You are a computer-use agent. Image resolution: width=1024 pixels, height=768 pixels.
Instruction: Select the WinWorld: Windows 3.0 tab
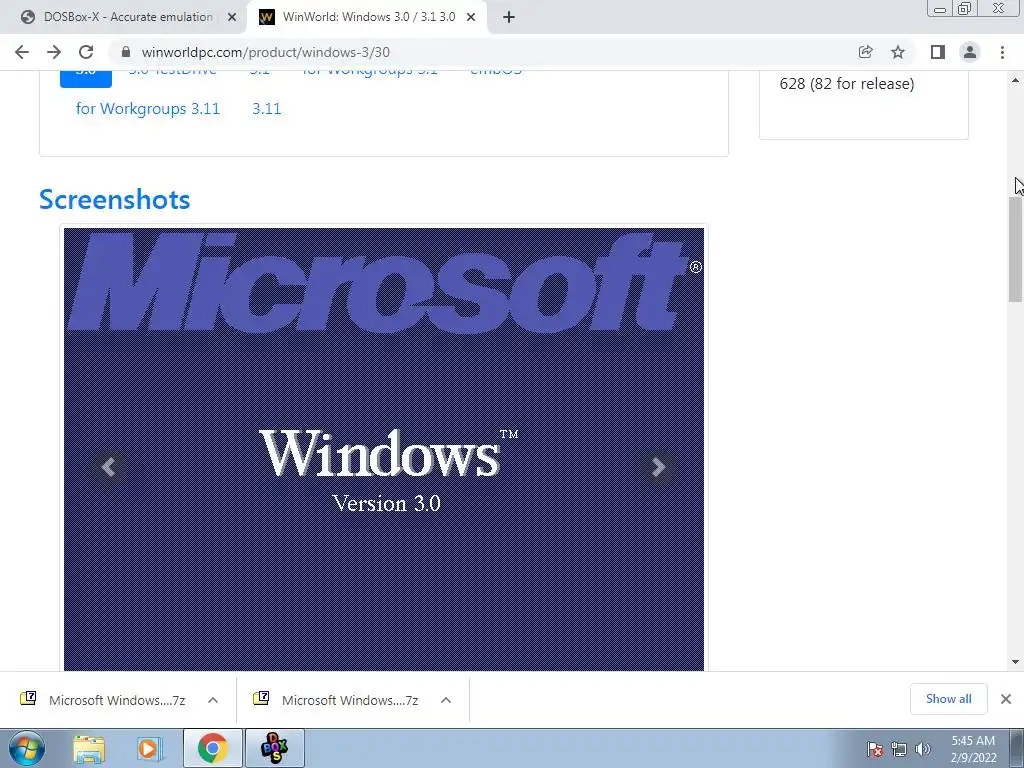click(368, 18)
